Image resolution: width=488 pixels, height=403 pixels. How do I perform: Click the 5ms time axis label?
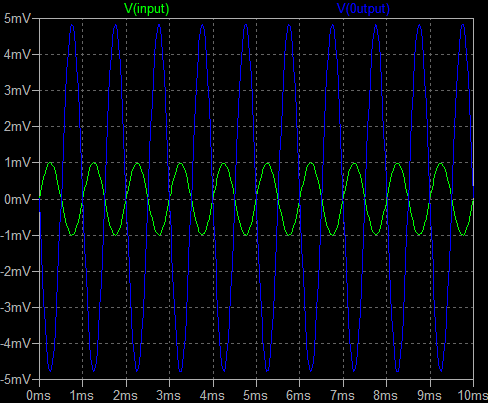(x=255, y=396)
